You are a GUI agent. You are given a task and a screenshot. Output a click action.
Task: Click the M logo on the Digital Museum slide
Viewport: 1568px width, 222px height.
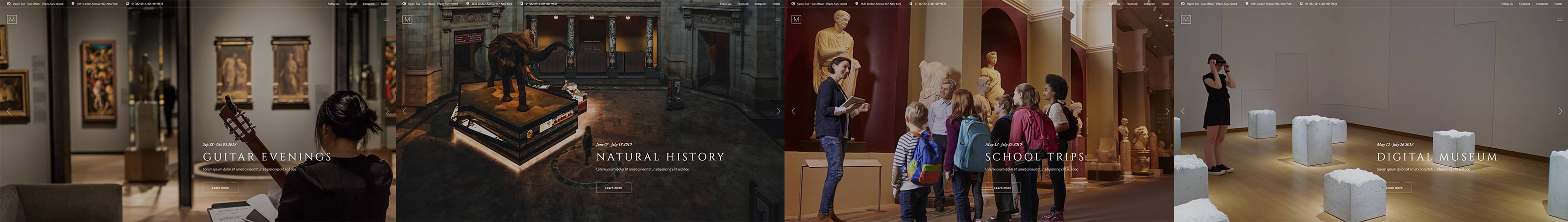[1186, 20]
